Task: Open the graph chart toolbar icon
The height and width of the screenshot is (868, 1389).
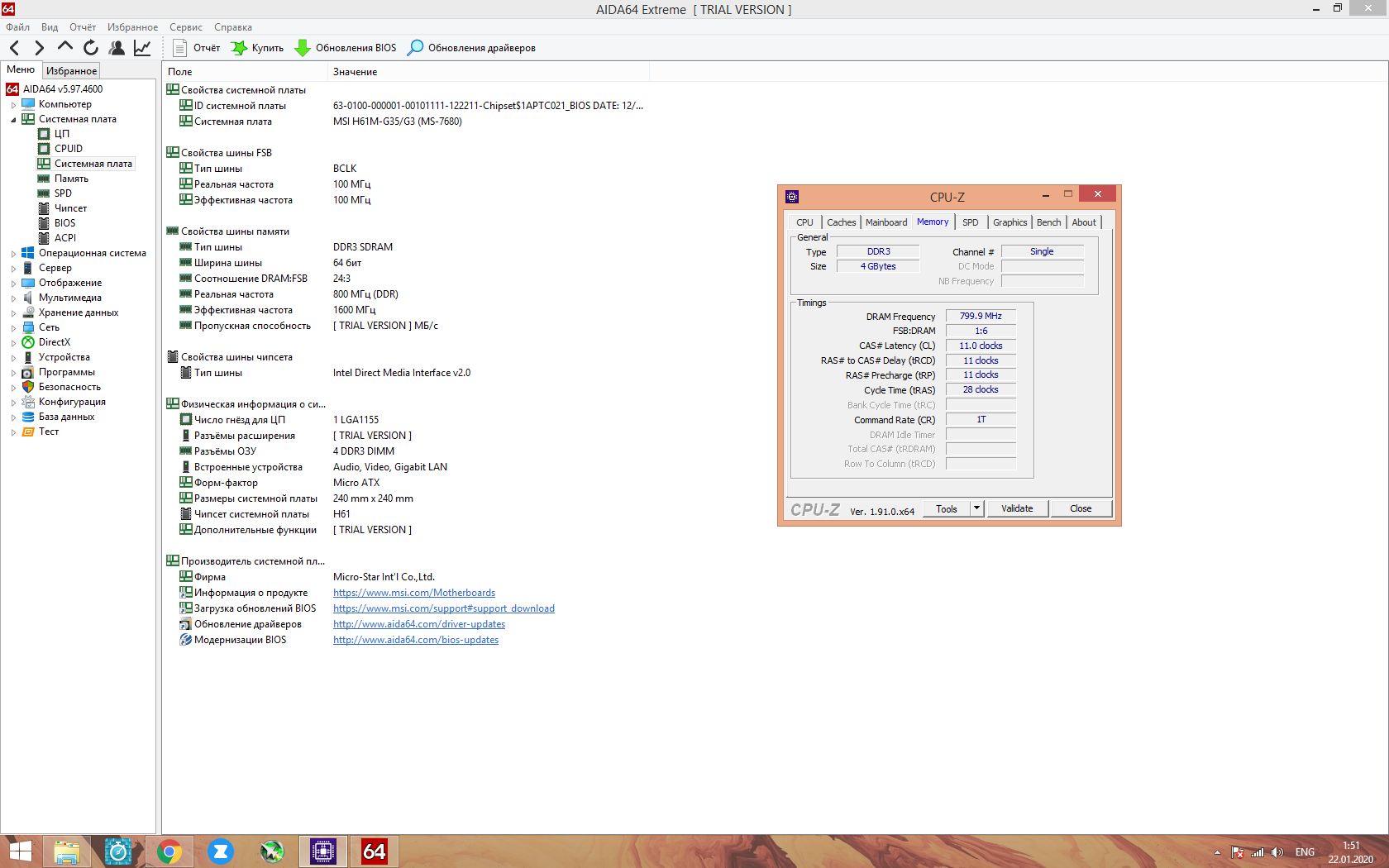Action: click(142, 48)
